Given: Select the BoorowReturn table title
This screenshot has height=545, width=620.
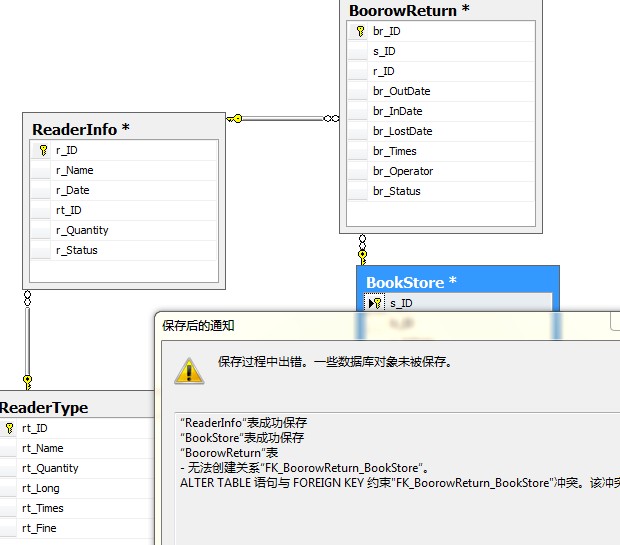Looking at the screenshot, I should (409, 11).
